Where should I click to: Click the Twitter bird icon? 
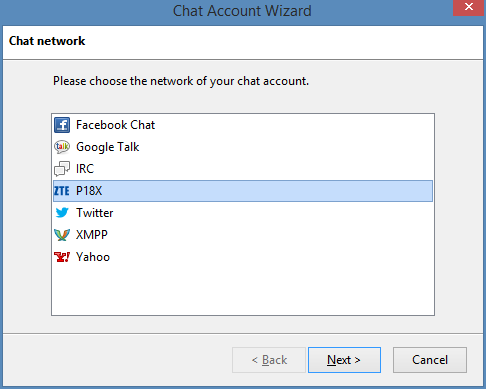pyautogui.click(x=62, y=213)
